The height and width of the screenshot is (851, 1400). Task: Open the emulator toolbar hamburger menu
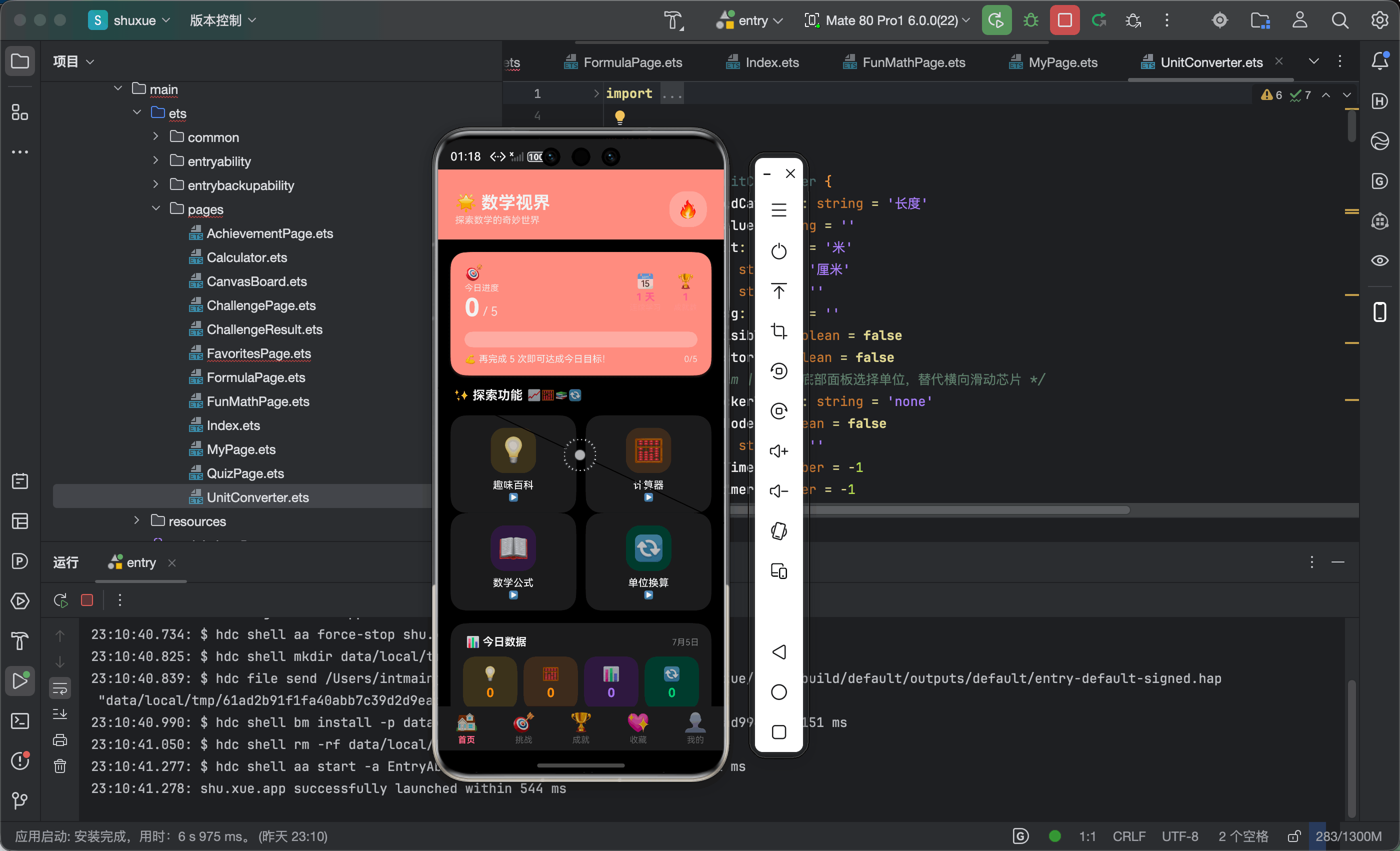(778, 210)
